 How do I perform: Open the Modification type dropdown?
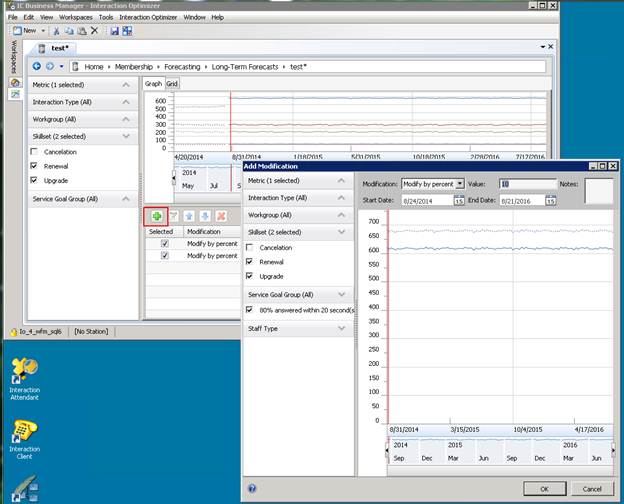pos(459,184)
